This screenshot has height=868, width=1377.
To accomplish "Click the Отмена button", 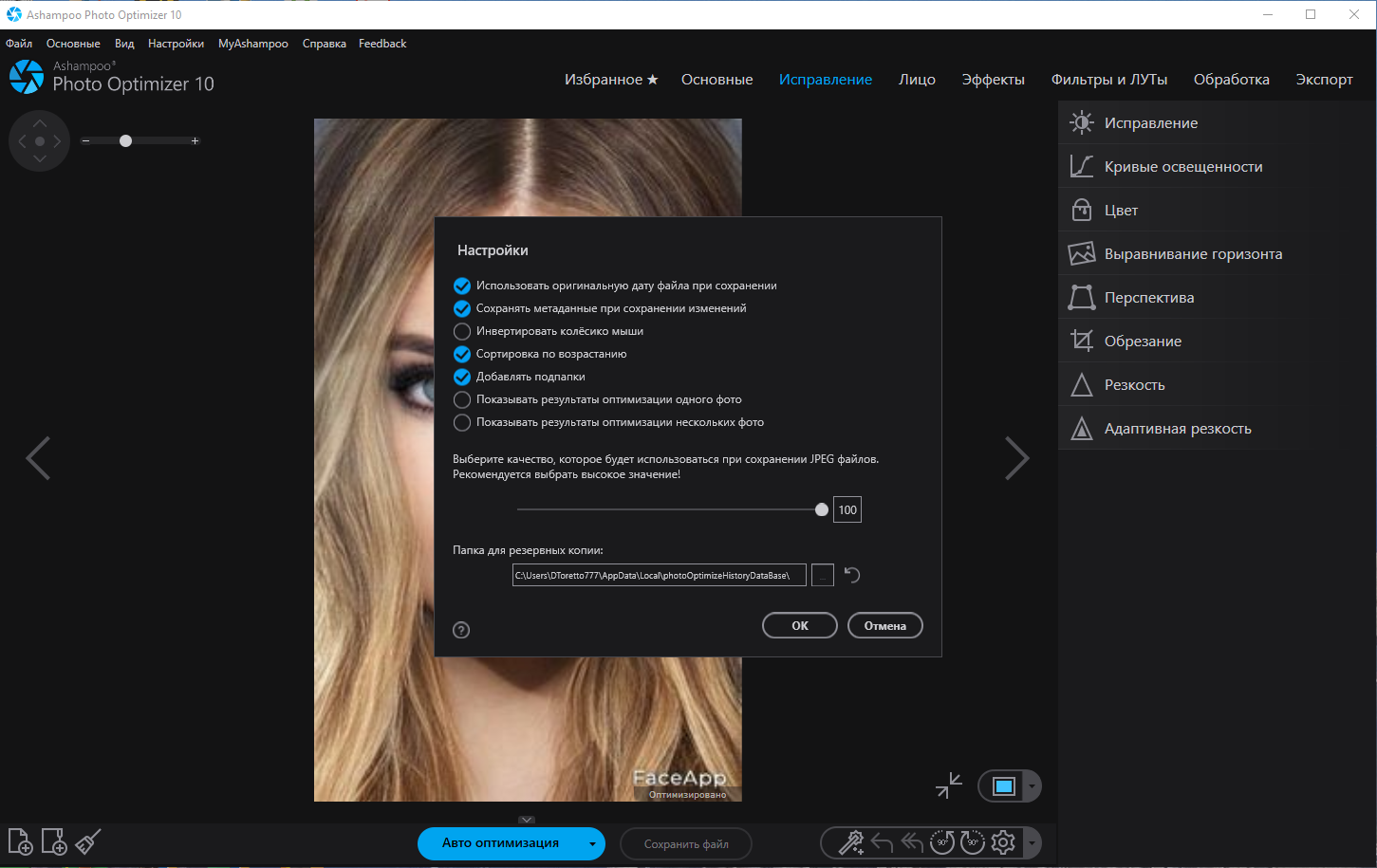I will tap(885, 626).
